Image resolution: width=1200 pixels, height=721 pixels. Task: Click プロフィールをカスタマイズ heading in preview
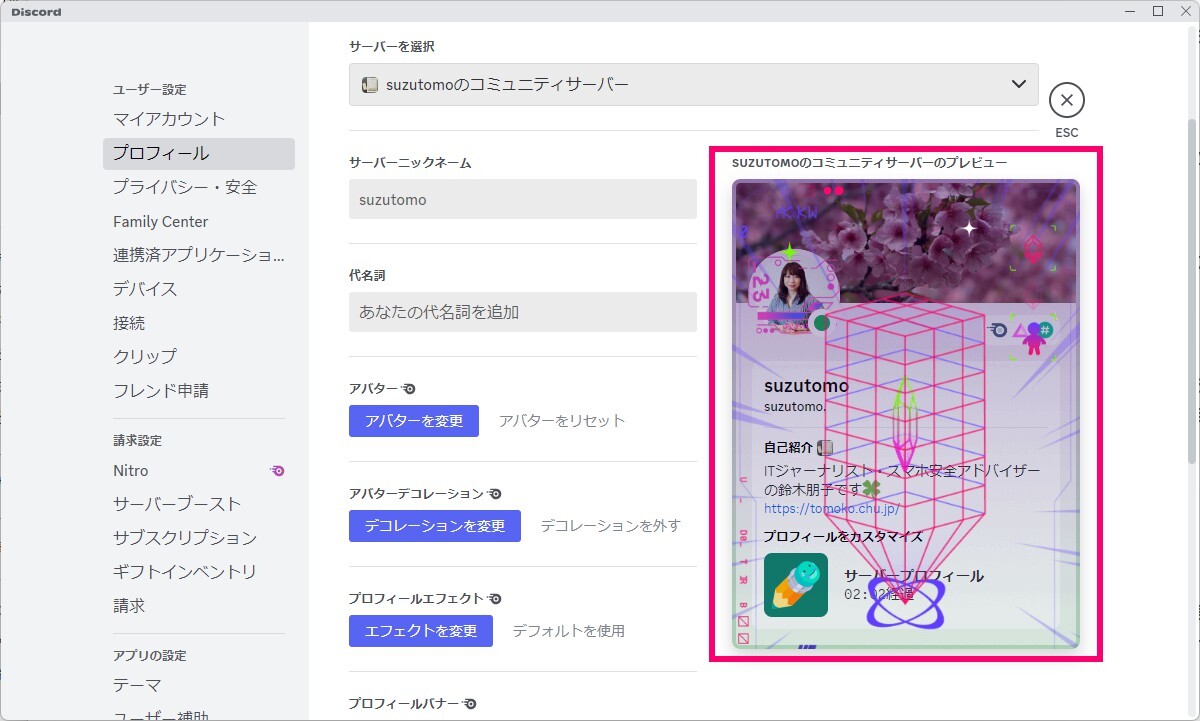[843, 537]
